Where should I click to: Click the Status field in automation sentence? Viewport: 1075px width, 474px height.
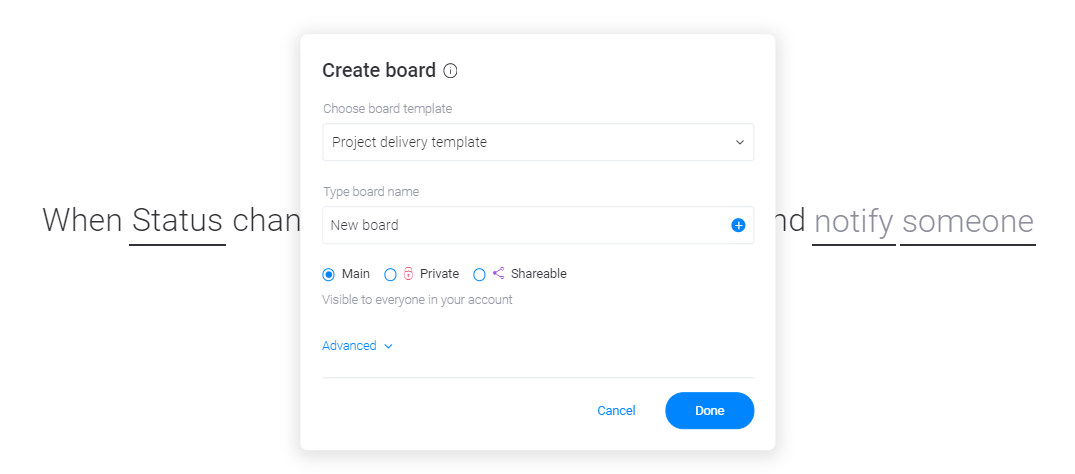(178, 223)
